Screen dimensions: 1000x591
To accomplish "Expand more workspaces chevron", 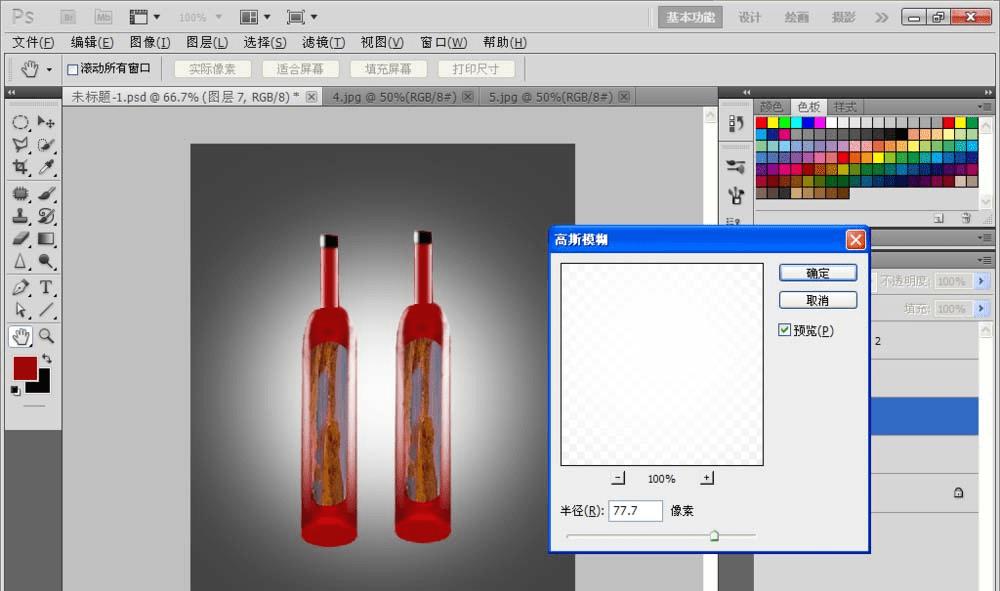I will 881,17.
